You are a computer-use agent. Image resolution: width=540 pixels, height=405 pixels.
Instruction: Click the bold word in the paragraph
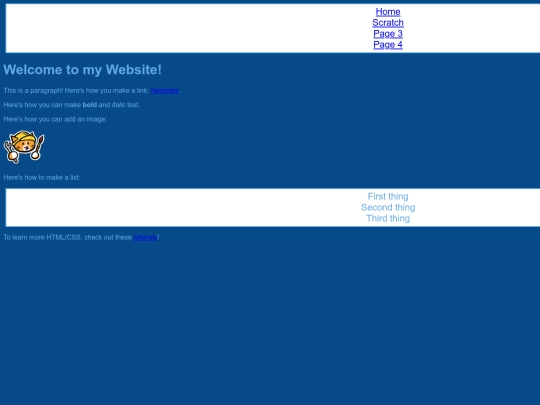click(90, 105)
